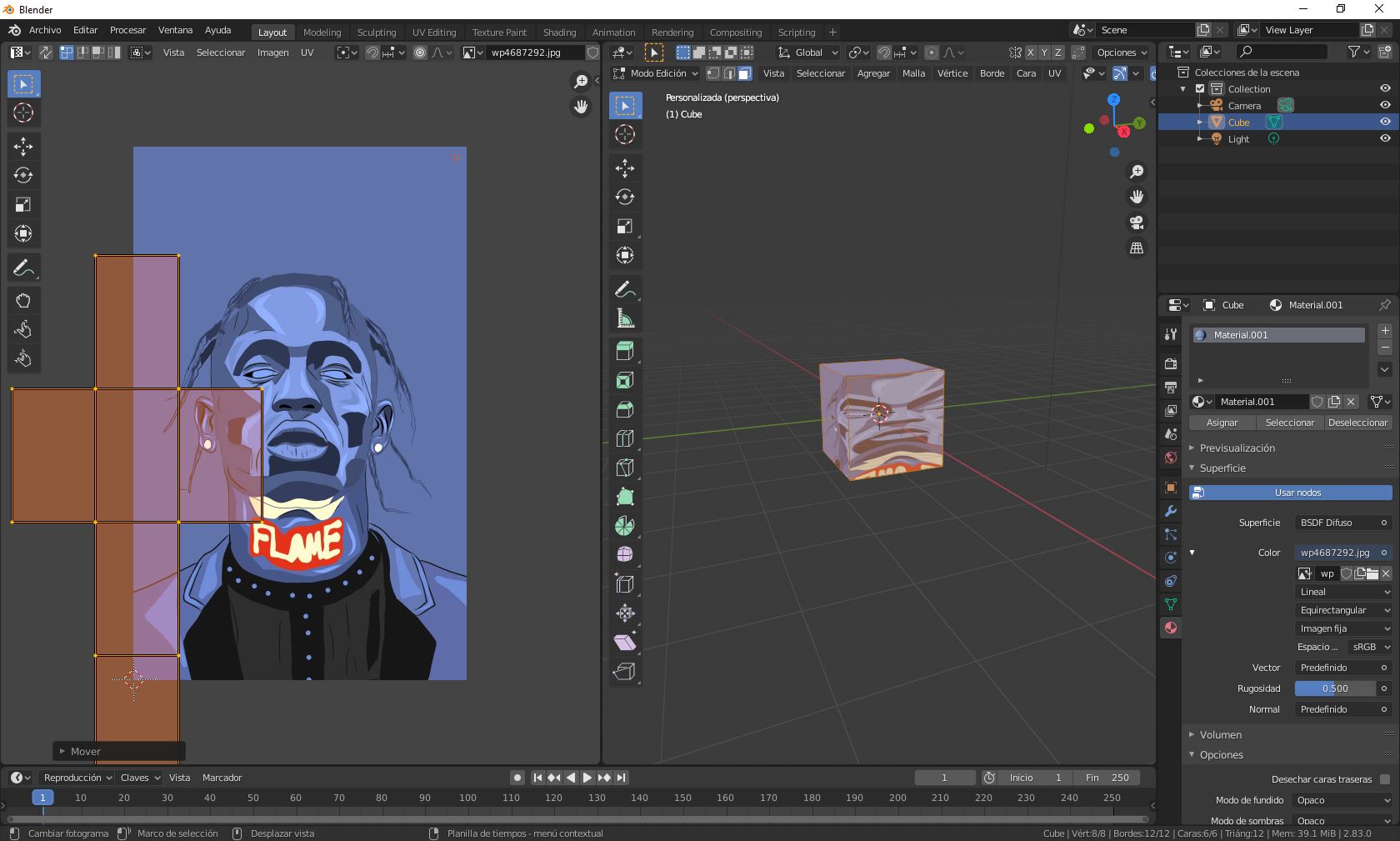
Task: Open the Archivo menu
Action: coord(45,30)
